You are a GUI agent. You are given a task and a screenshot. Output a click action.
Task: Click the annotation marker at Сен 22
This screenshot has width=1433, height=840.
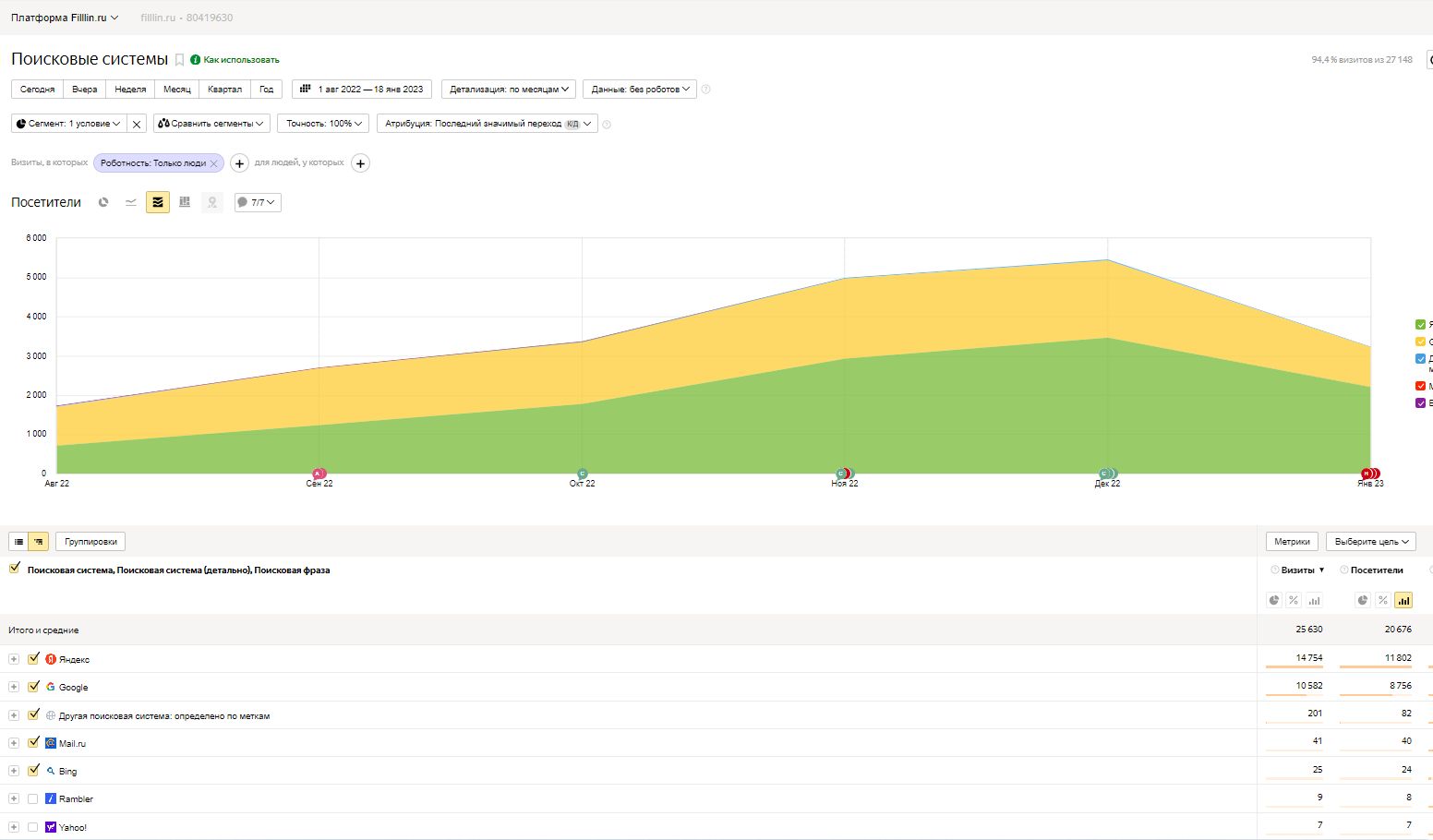pos(319,474)
